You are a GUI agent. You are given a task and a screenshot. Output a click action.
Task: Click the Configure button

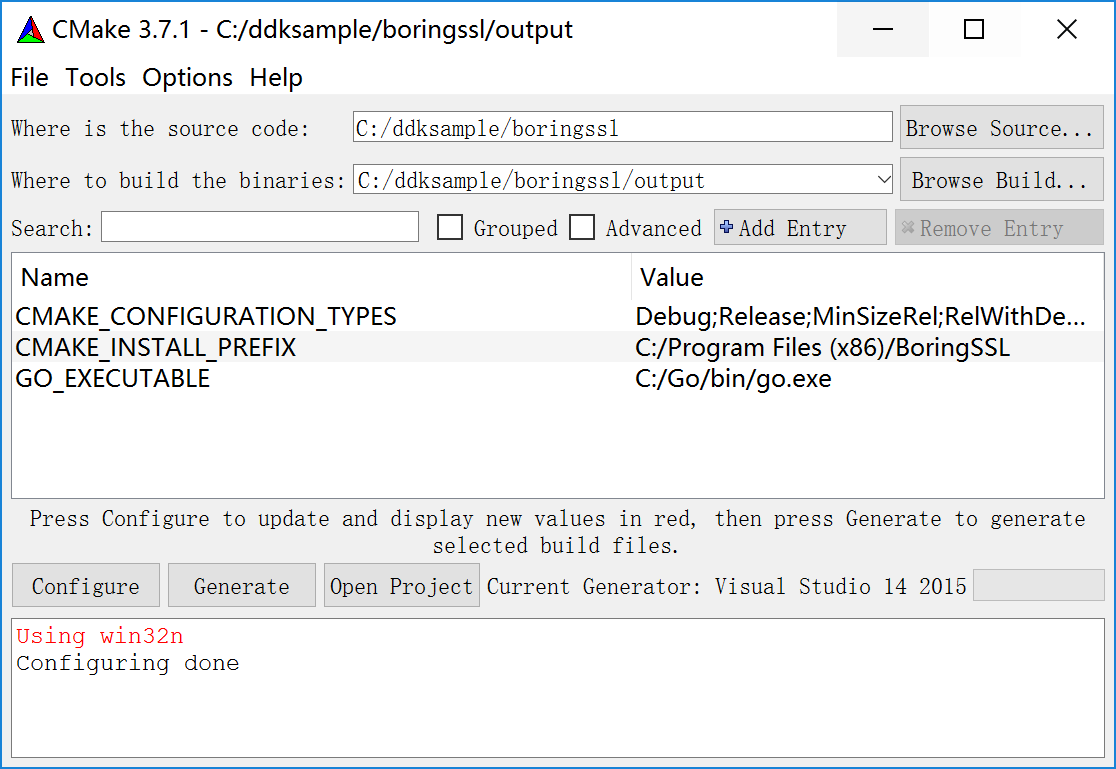[85, 585]
